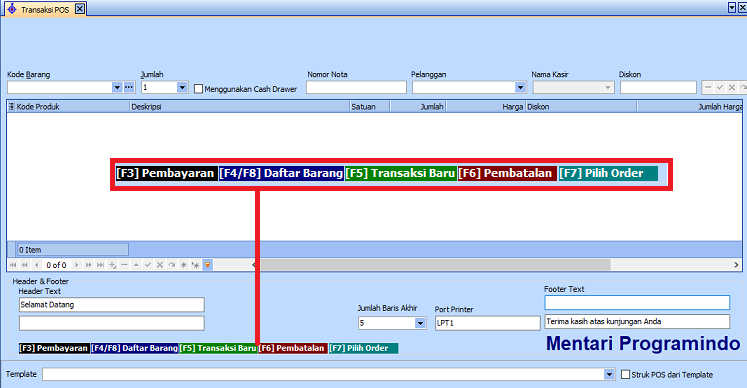
Task: Click the delete icon beside Diskon field
Action: click(708, 87)
